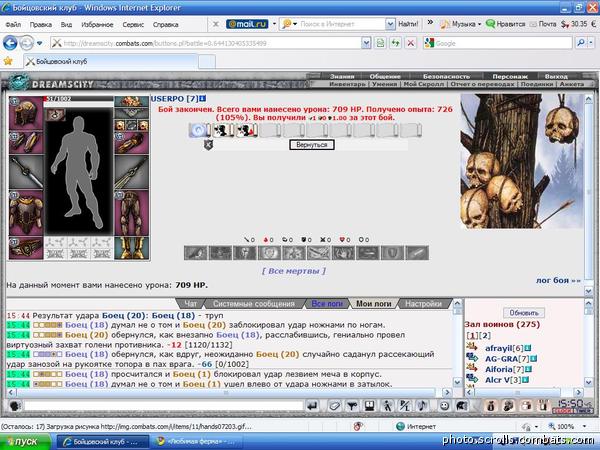The height and width of the screenshot is (450, 600).
Task: Switch to the Все логи tab
Action: 327,303
